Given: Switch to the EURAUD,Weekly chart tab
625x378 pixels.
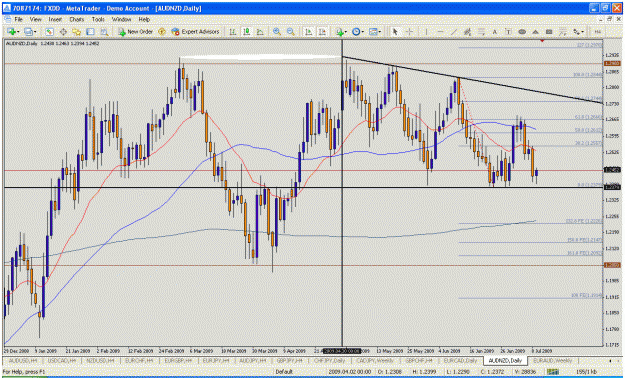Looking at the screenshot, I should click(552, 360).
